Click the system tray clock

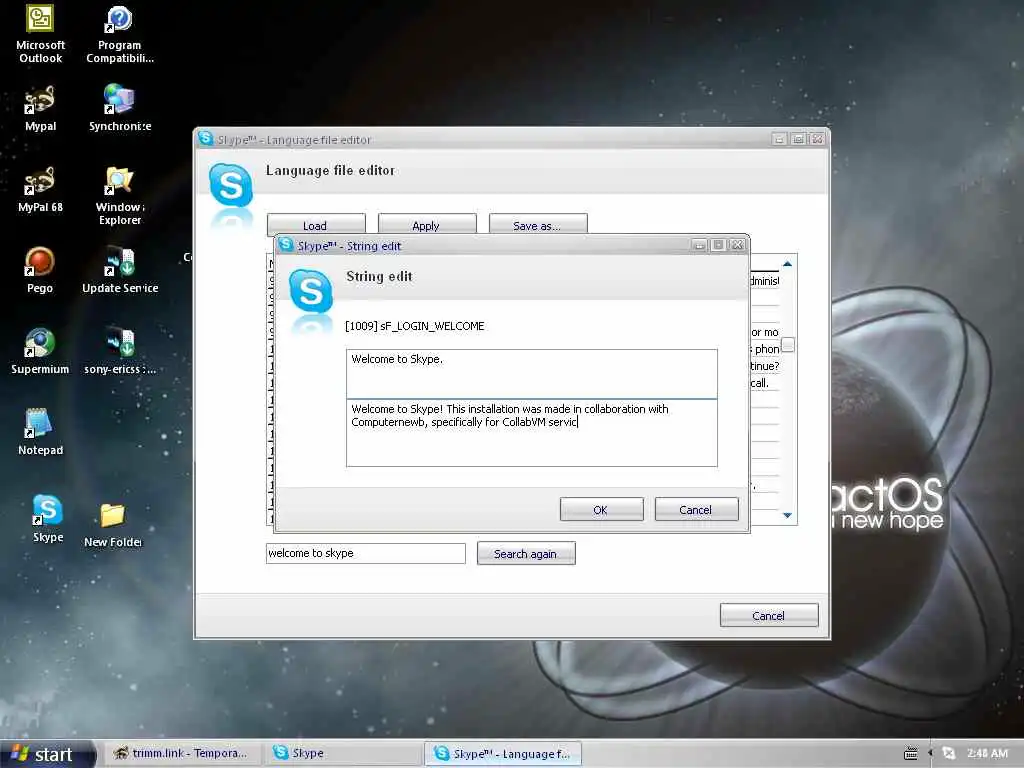coord(987,754)
